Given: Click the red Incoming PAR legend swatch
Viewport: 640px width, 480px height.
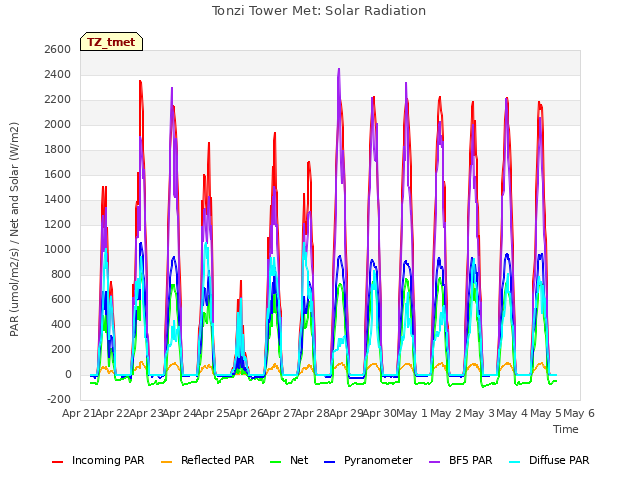Looking at the screenshot, I should tap(58, 462).
